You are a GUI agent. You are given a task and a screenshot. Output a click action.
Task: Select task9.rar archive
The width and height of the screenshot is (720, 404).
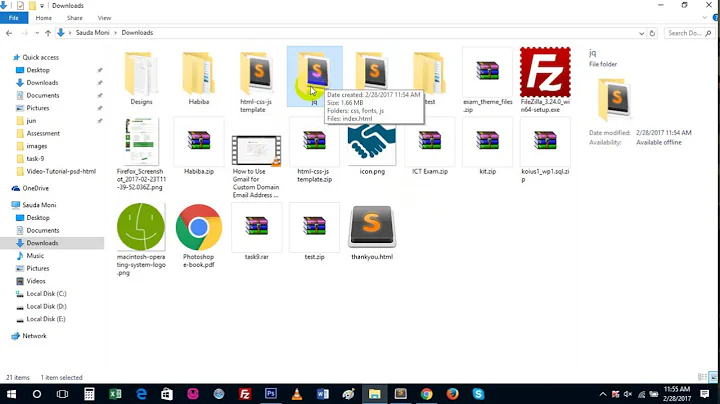click(256, 232)
